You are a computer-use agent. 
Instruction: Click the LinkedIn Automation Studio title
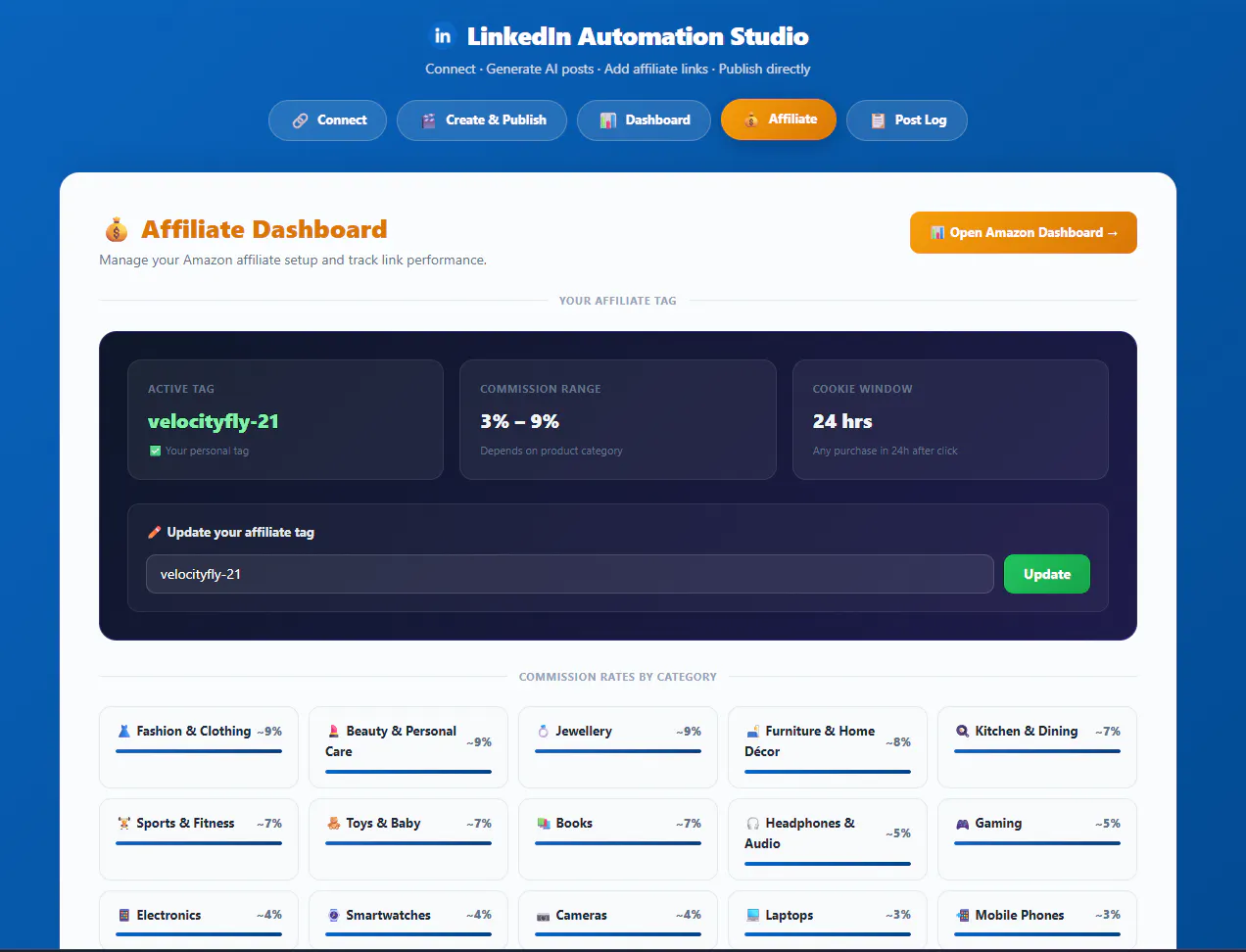click(x=638, y=37)
